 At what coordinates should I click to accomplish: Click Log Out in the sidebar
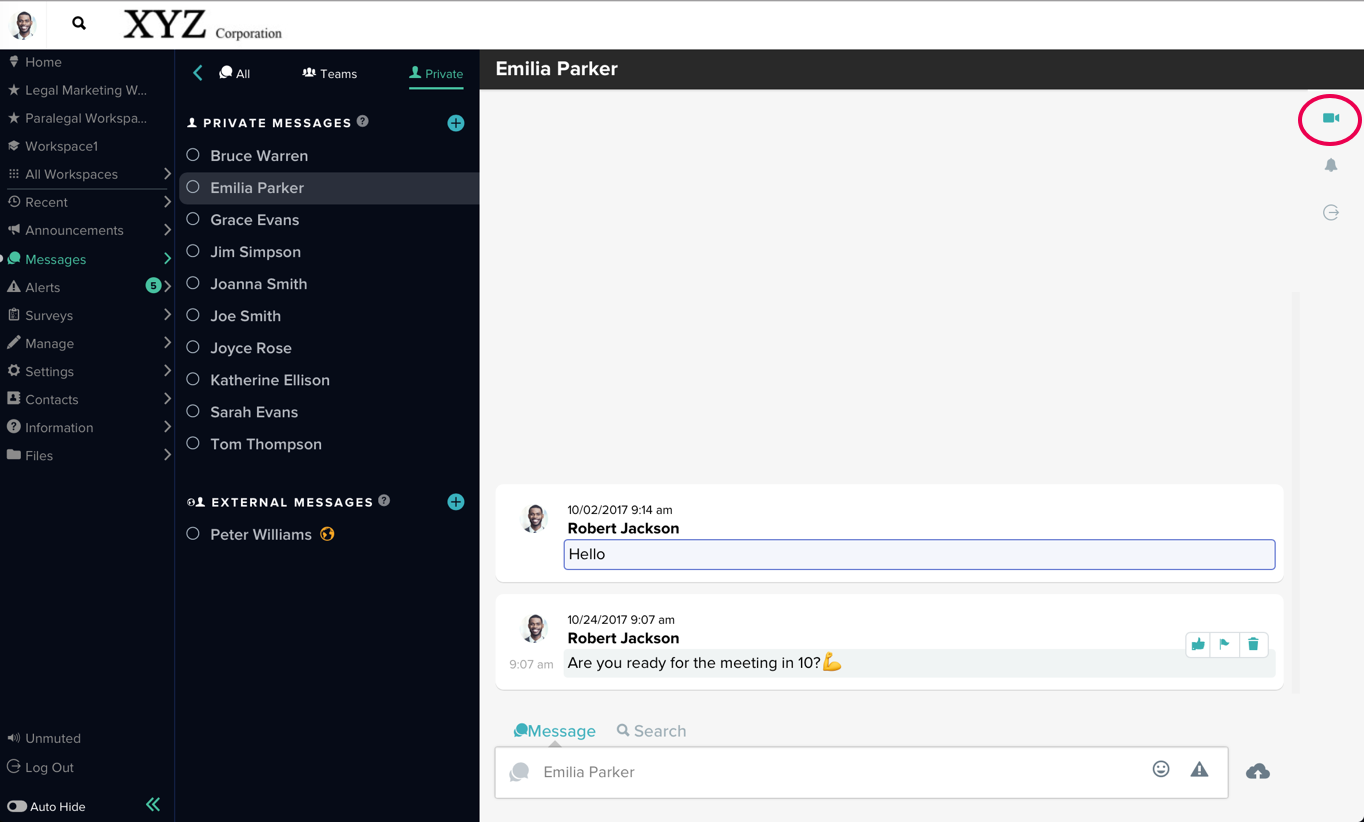tap(49, 767)
